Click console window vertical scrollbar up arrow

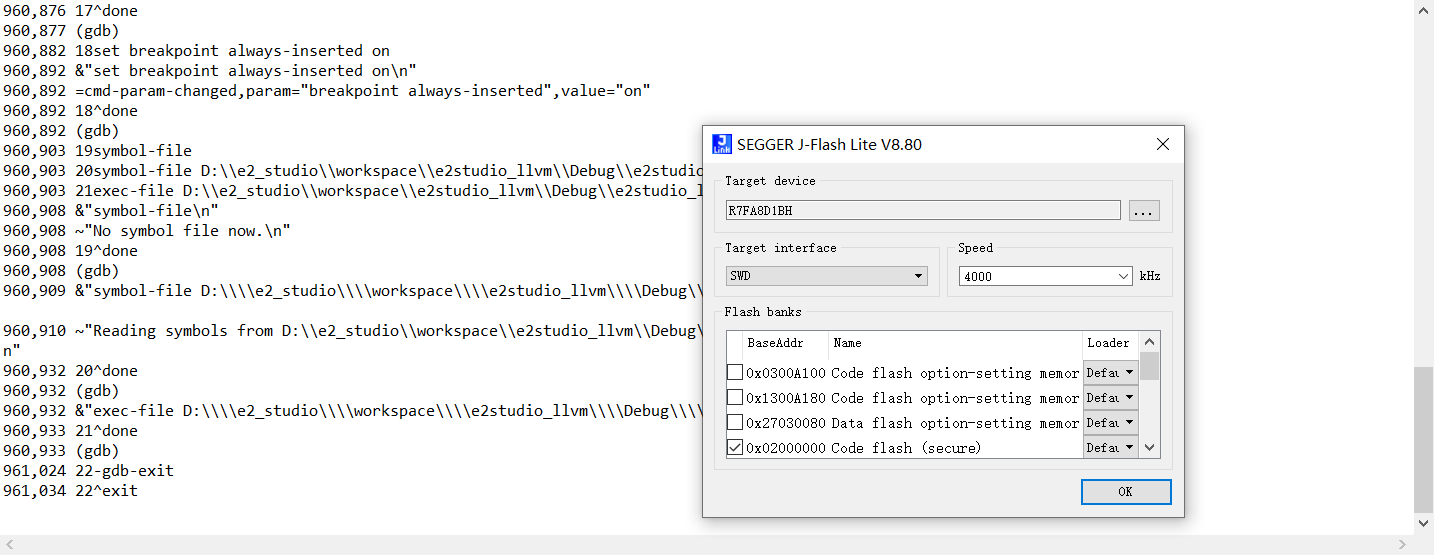tap(1424, 9)
